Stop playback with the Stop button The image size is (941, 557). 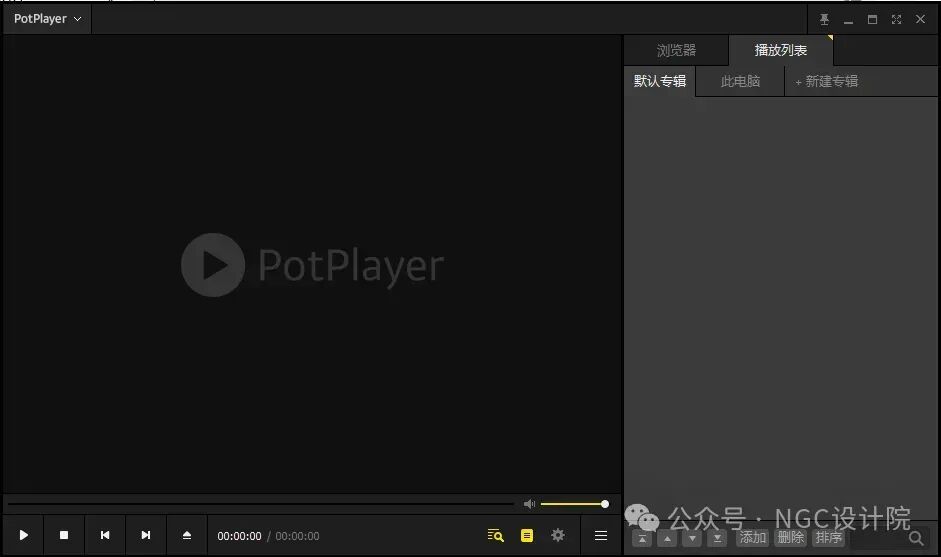coord(64,535)
